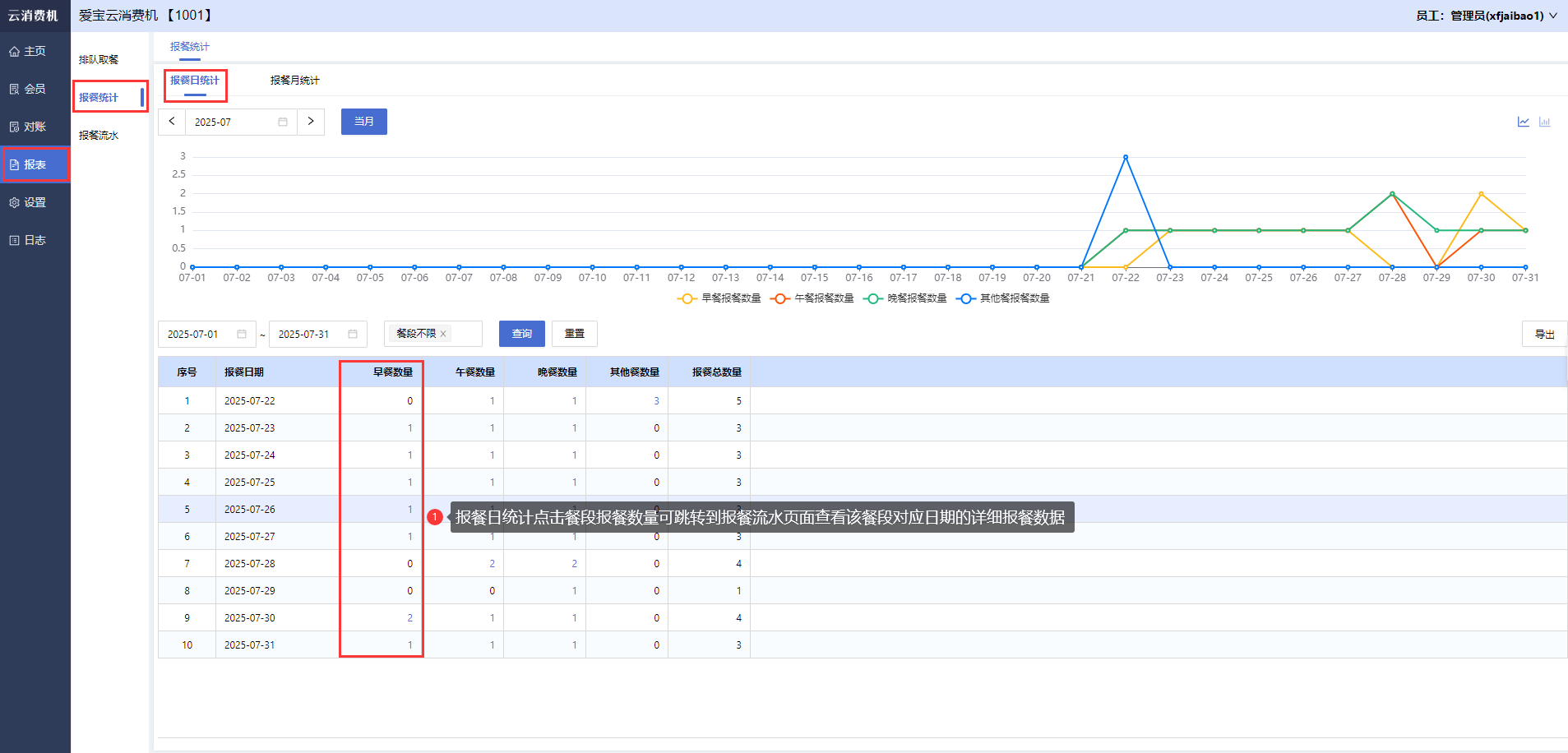Toggle 晚餐报餐数量 legend series

[905, 298]
